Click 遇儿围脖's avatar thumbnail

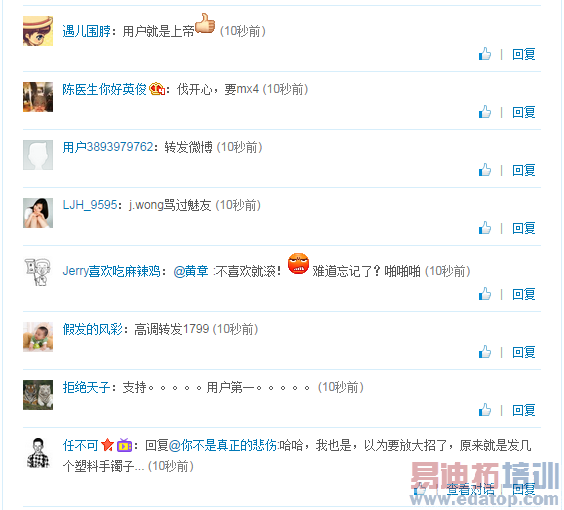coord(38,31)
